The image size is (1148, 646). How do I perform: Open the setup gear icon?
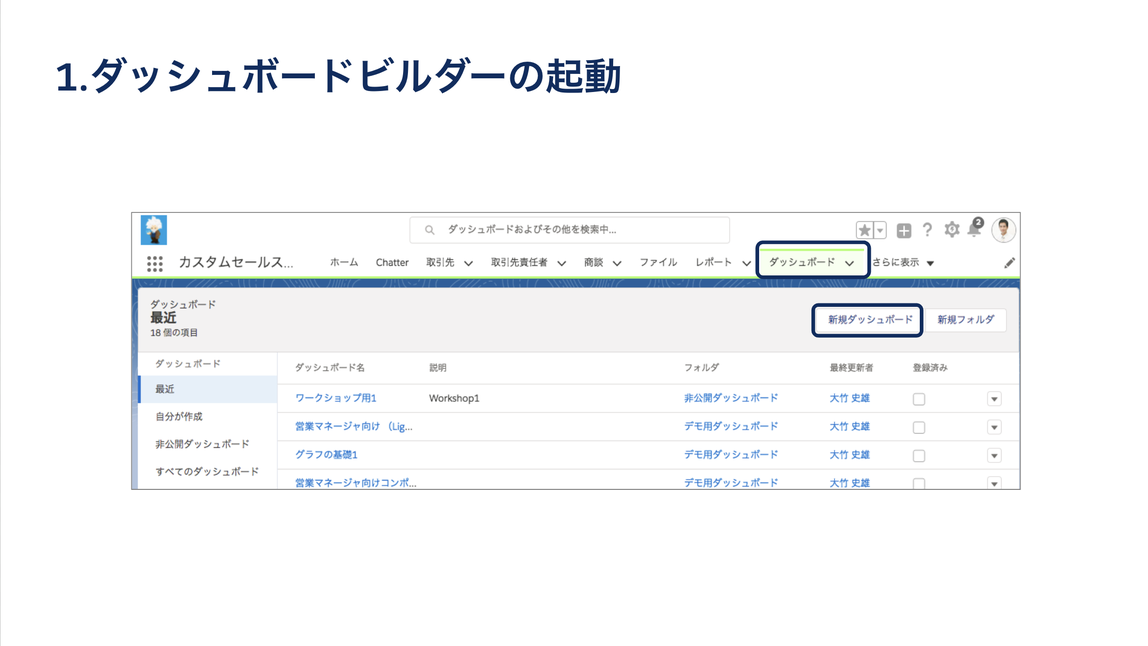952,230
